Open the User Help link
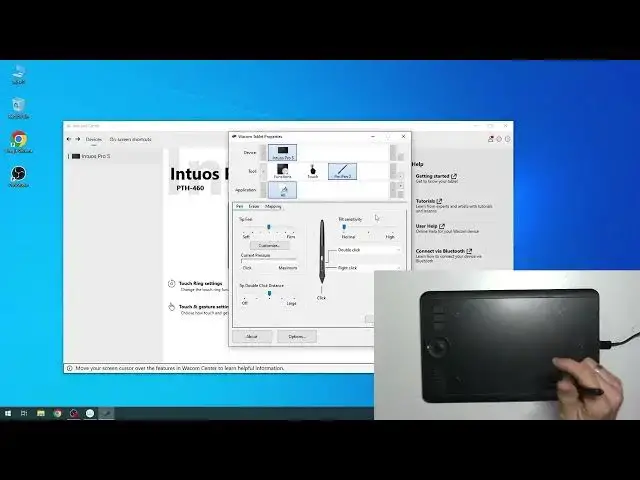This screenshot has width=640, height=480. (x=430, y=226)
